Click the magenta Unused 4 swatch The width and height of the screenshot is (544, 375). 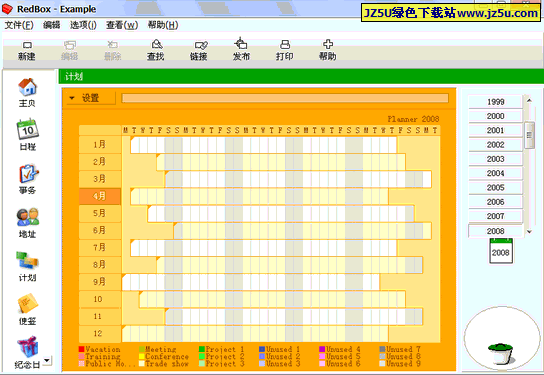coord(322,349)
